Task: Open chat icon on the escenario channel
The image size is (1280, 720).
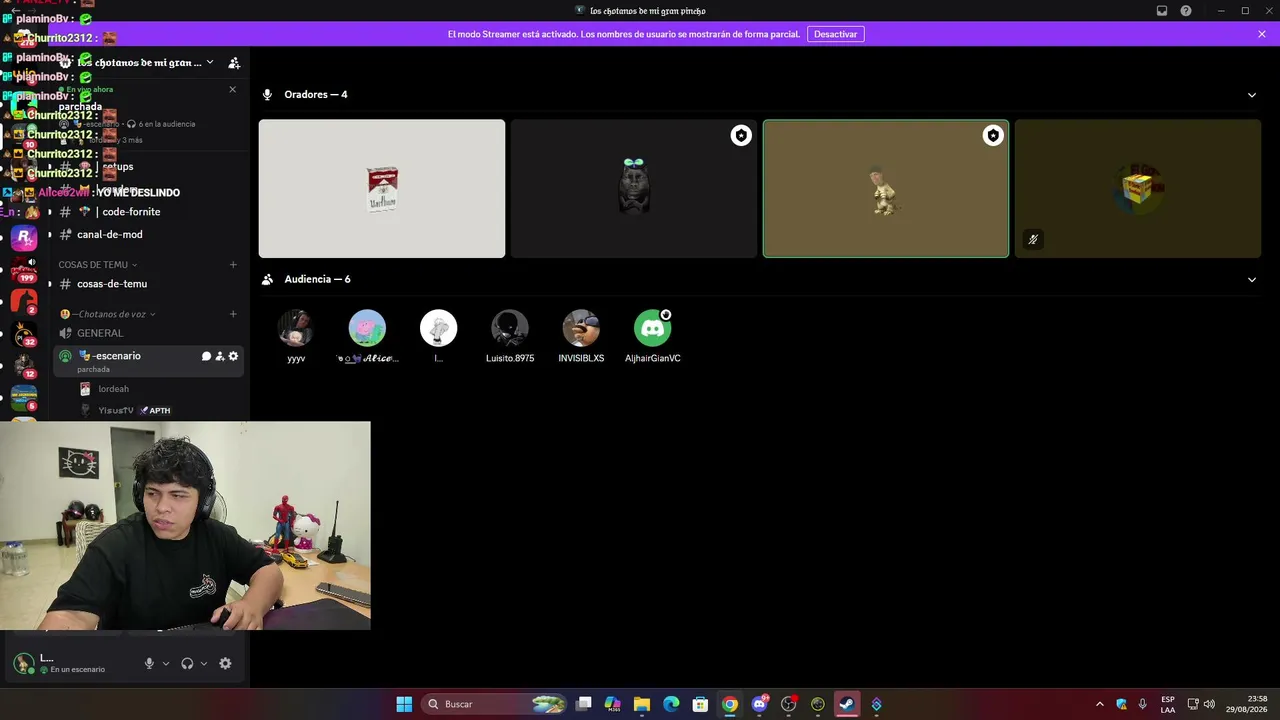Action: (207, 356)
